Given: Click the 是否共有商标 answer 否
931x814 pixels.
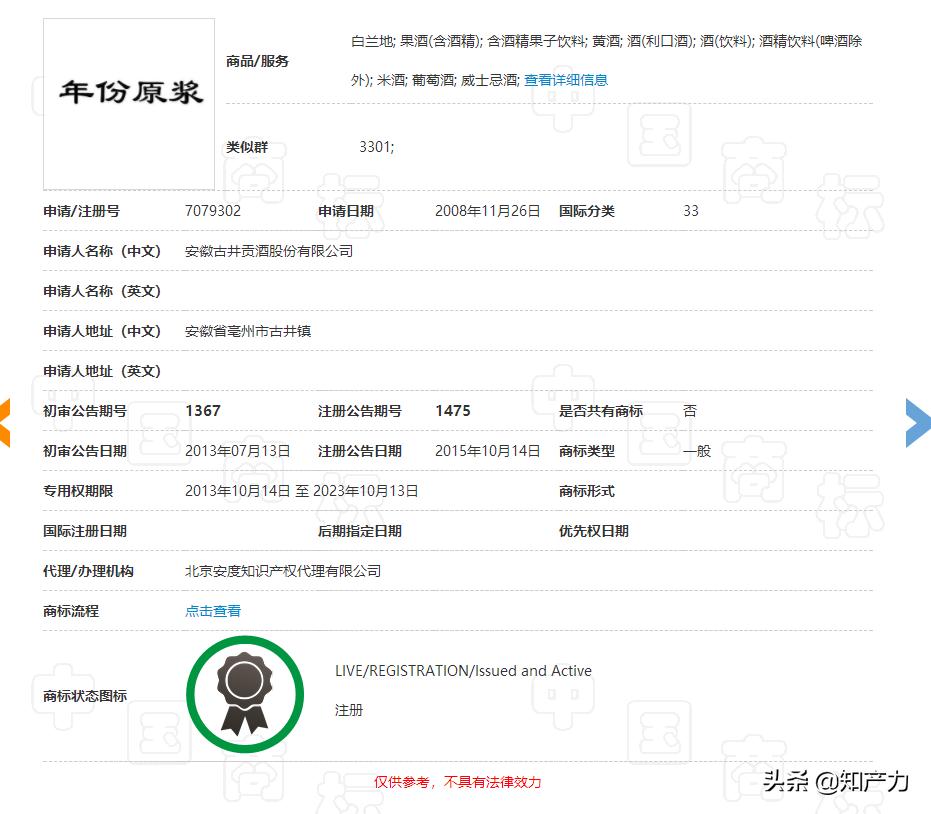Looking at the screenshot, I should 690,411.
